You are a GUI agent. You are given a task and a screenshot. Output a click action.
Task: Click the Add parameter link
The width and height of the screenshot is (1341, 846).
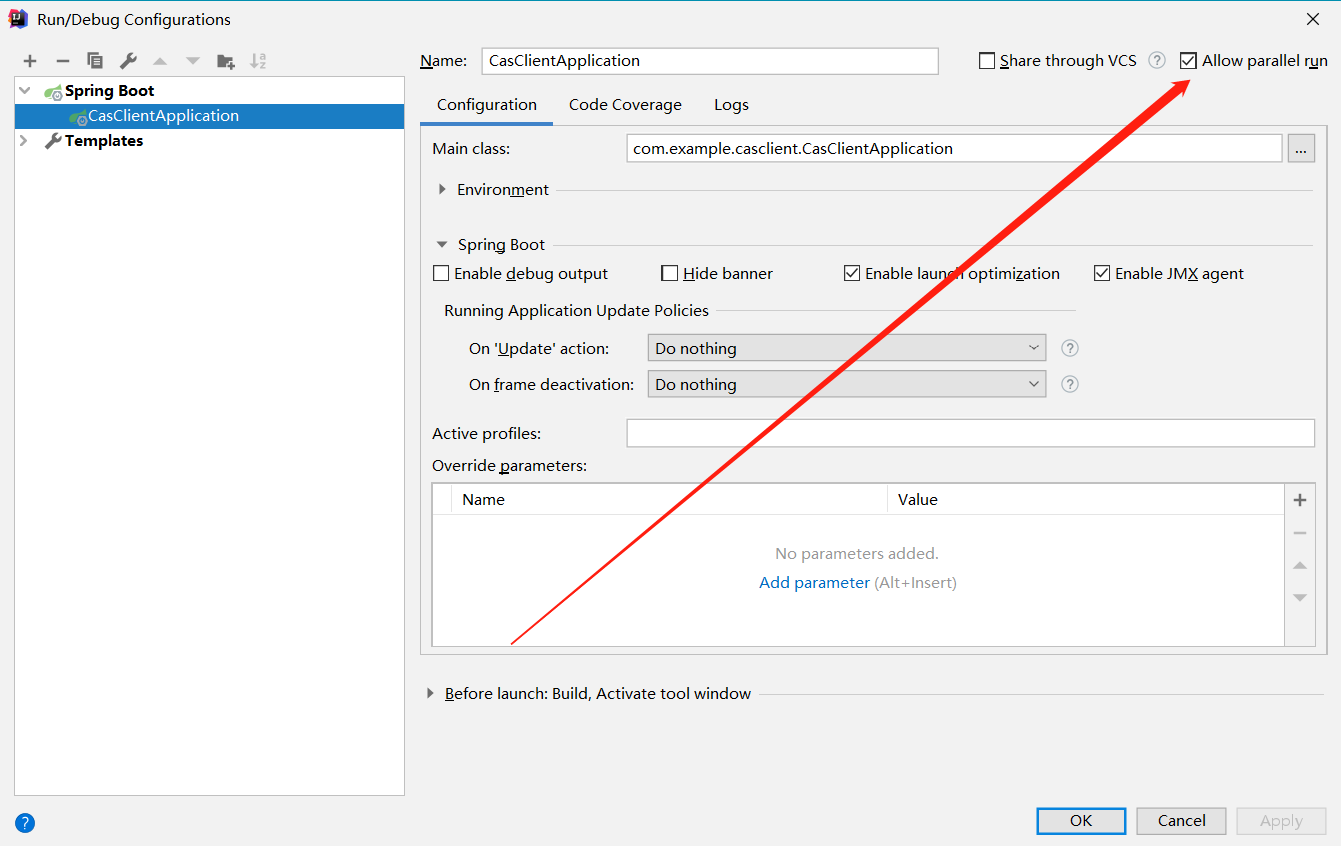point(814,583)
